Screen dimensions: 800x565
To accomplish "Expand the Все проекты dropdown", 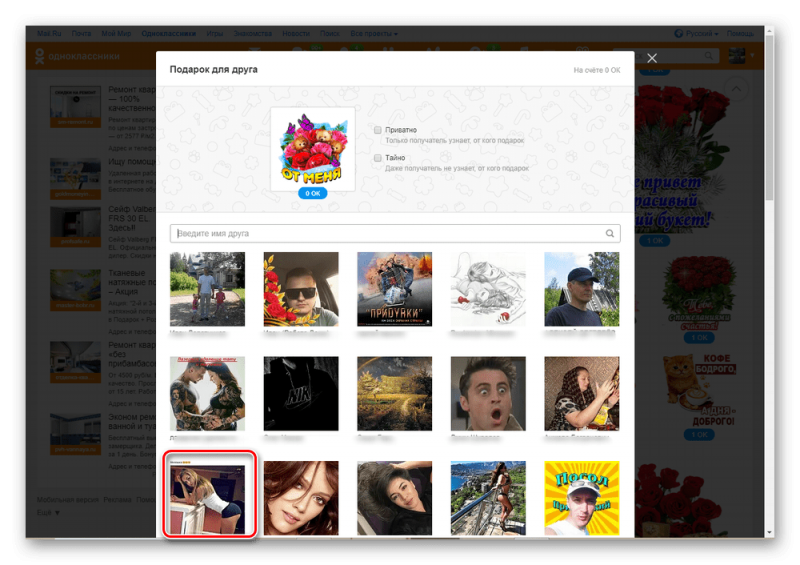I will click(373, 33).
